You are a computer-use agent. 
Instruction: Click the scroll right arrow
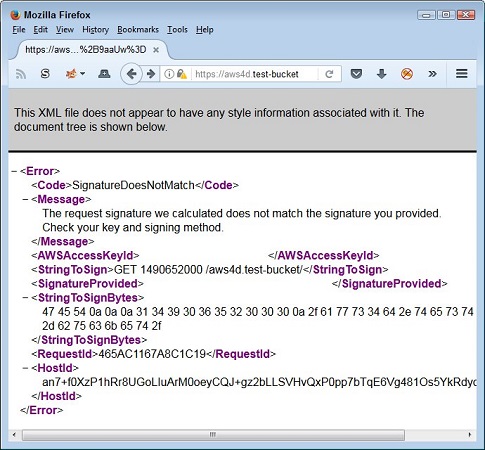click(x=470, y=435)
